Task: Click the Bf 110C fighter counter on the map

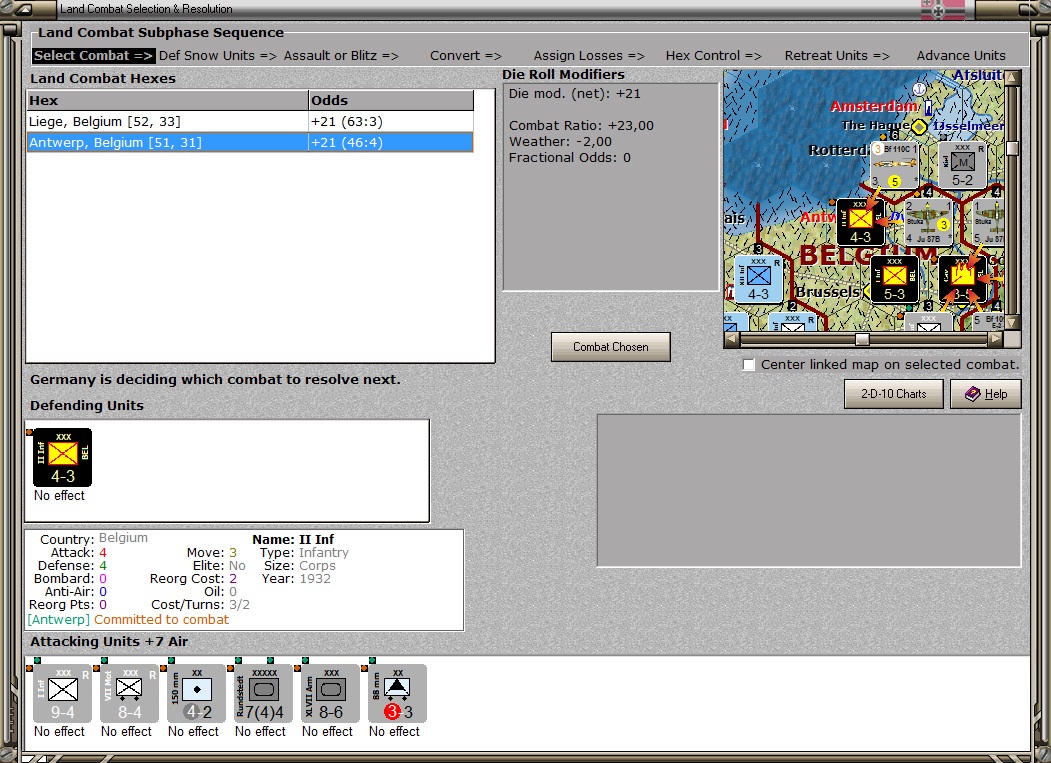Action: click(x=894, y=165)
